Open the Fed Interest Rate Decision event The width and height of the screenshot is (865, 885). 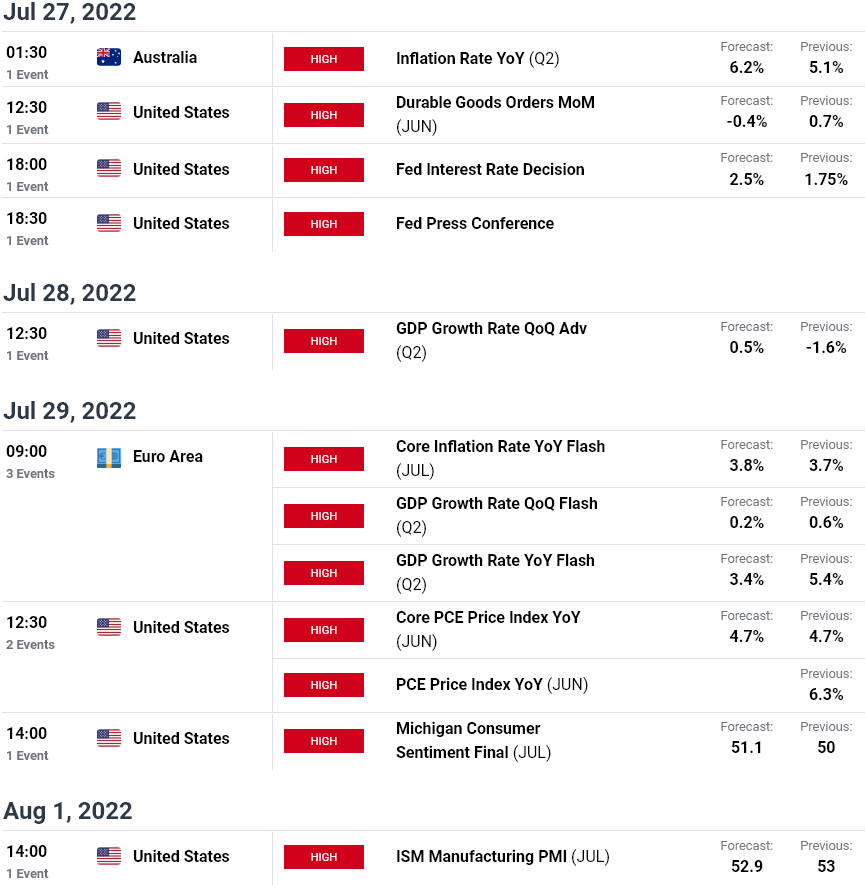click(x=490, y=169)
